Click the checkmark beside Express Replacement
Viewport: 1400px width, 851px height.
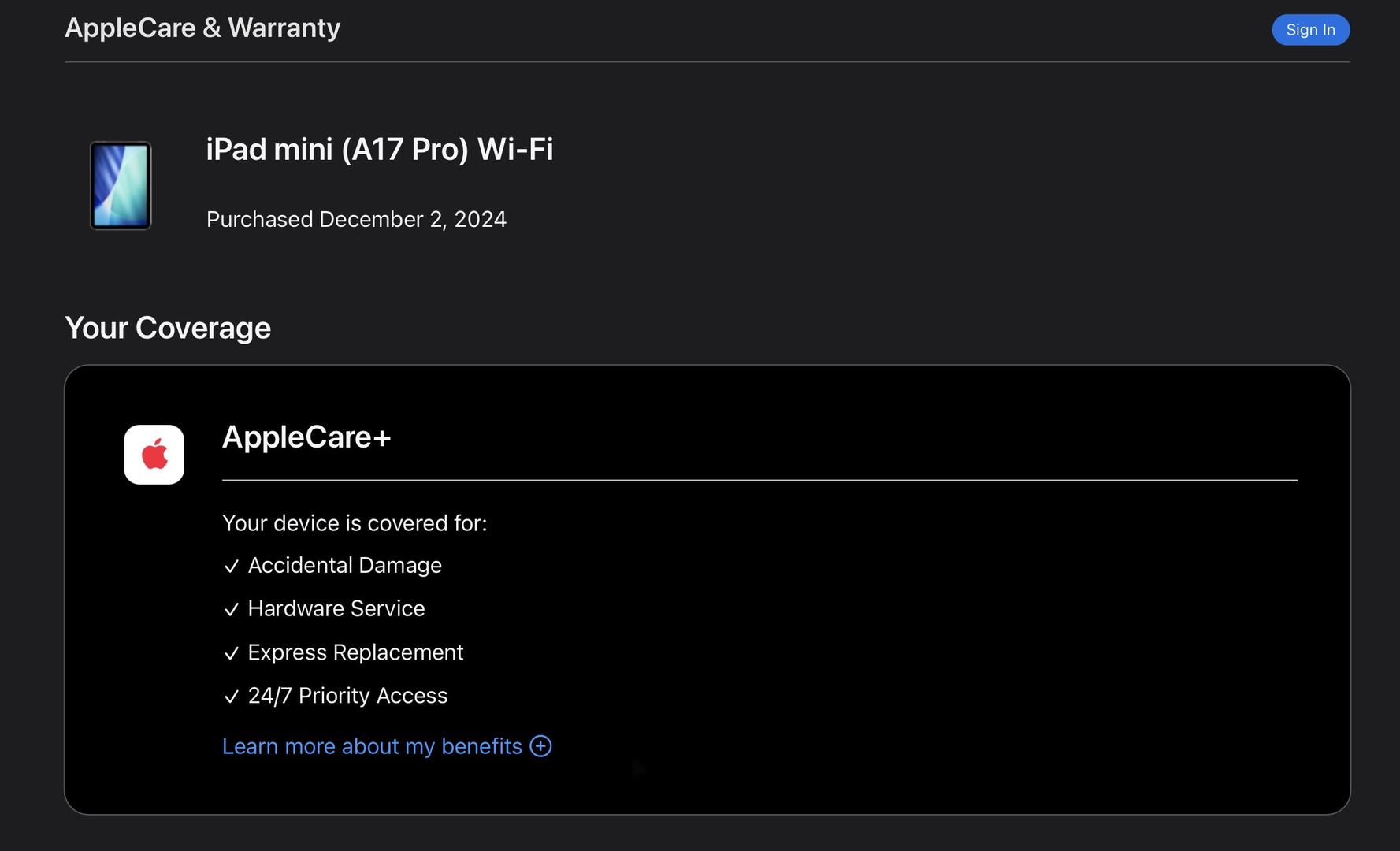tap(232, 654)
